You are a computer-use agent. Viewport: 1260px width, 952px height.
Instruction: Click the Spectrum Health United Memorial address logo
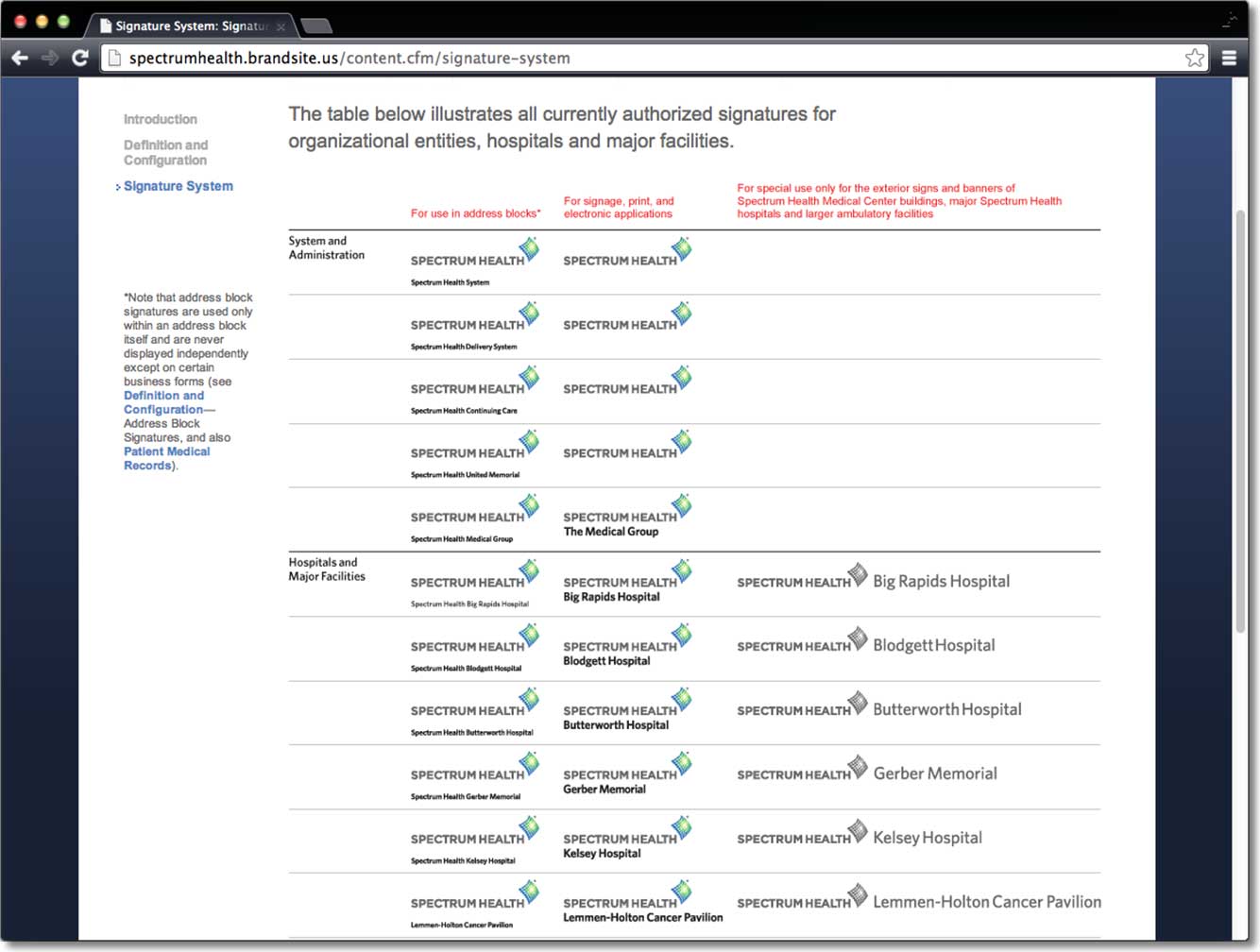(x=475, y=455)
